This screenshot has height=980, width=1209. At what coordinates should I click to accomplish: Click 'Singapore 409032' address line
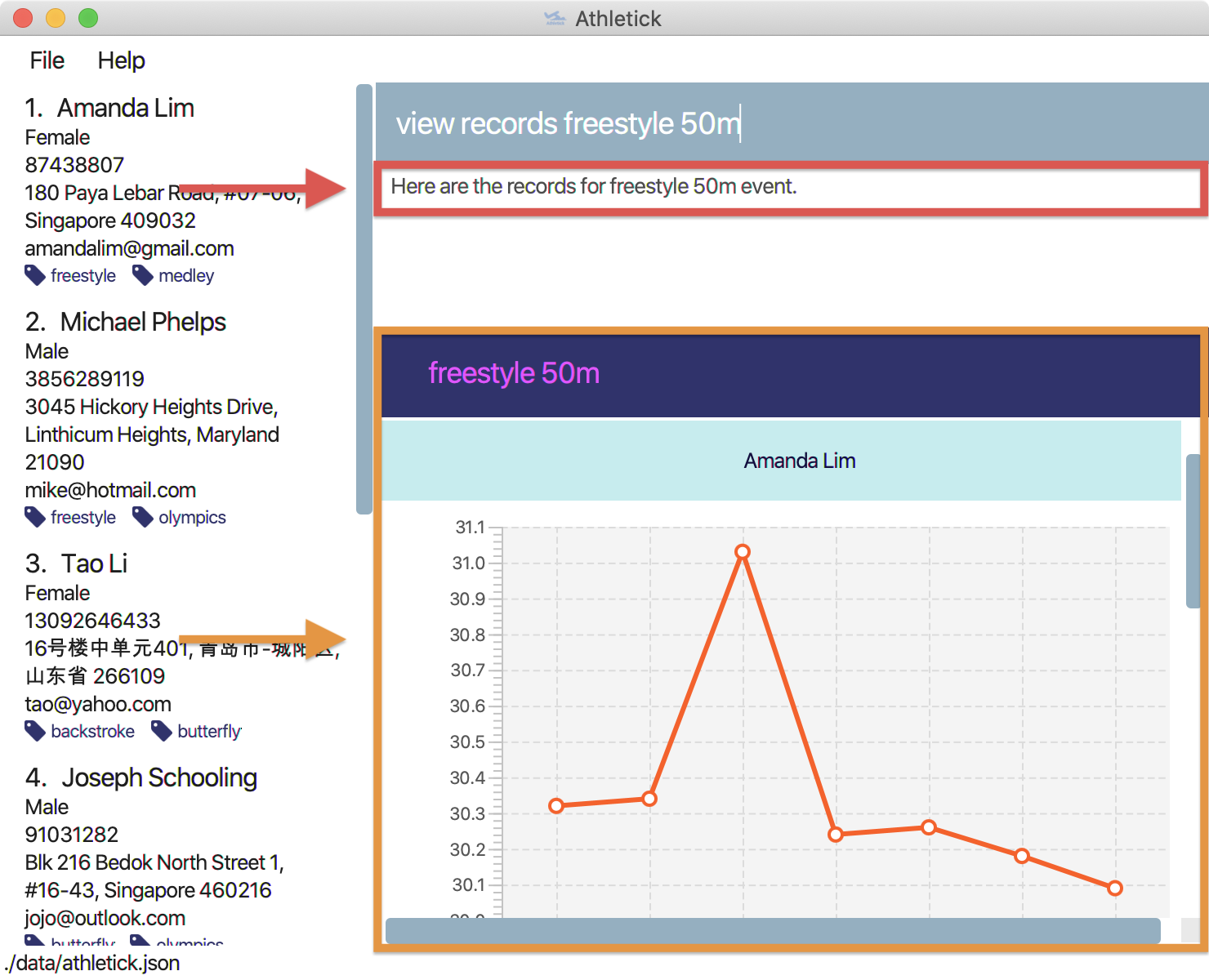coord(110,220)
